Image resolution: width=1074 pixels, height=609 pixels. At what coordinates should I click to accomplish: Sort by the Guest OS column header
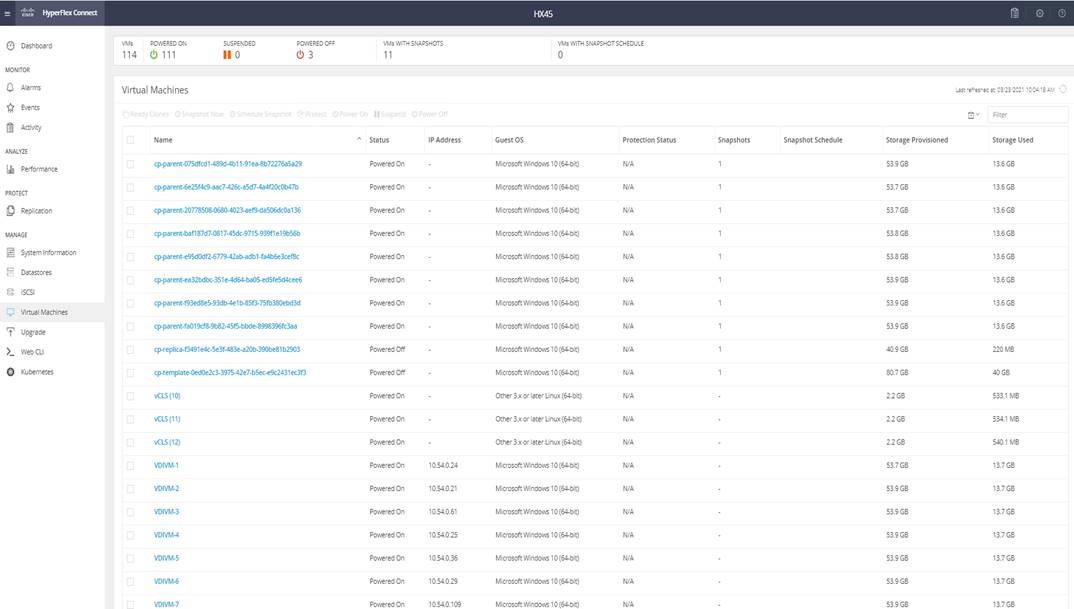(509, 140)
